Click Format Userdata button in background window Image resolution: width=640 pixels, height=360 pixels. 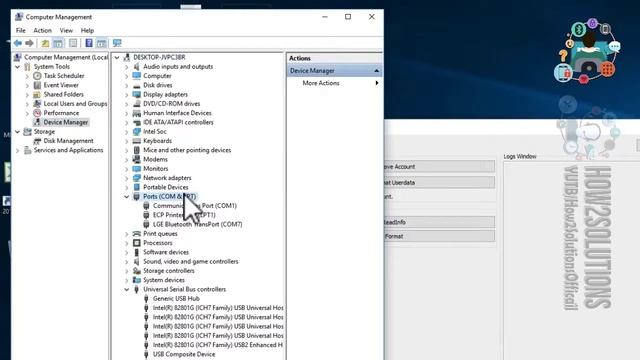tap(439, 182)
